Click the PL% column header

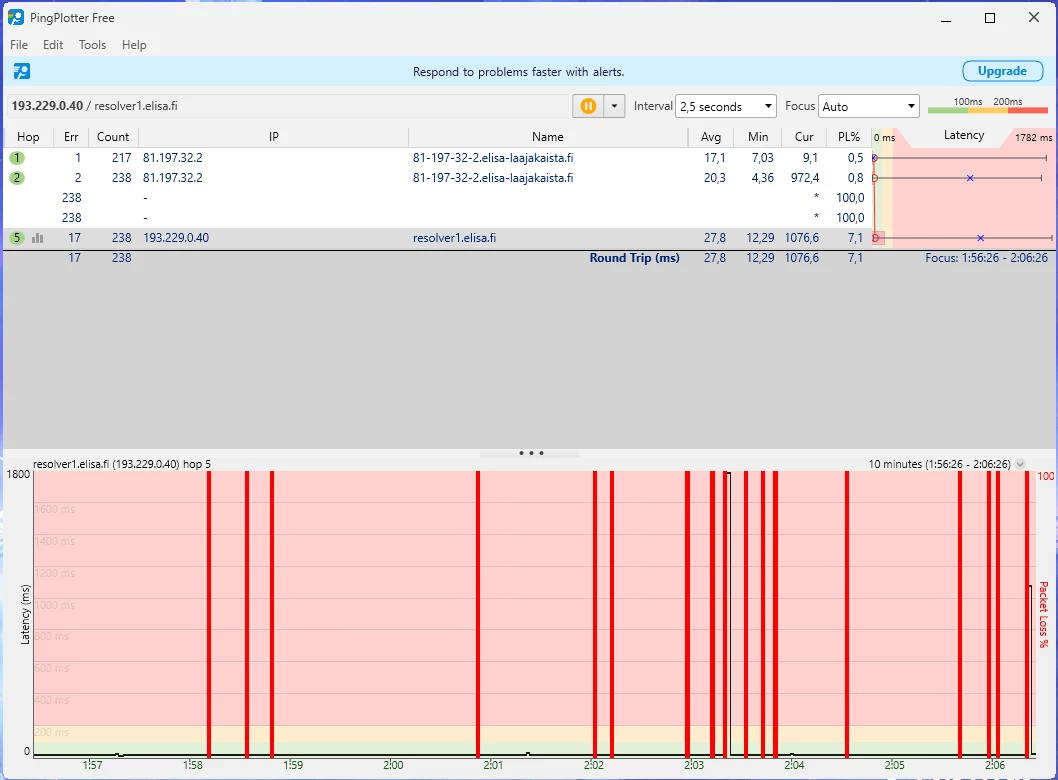click(x=848, y=137)
